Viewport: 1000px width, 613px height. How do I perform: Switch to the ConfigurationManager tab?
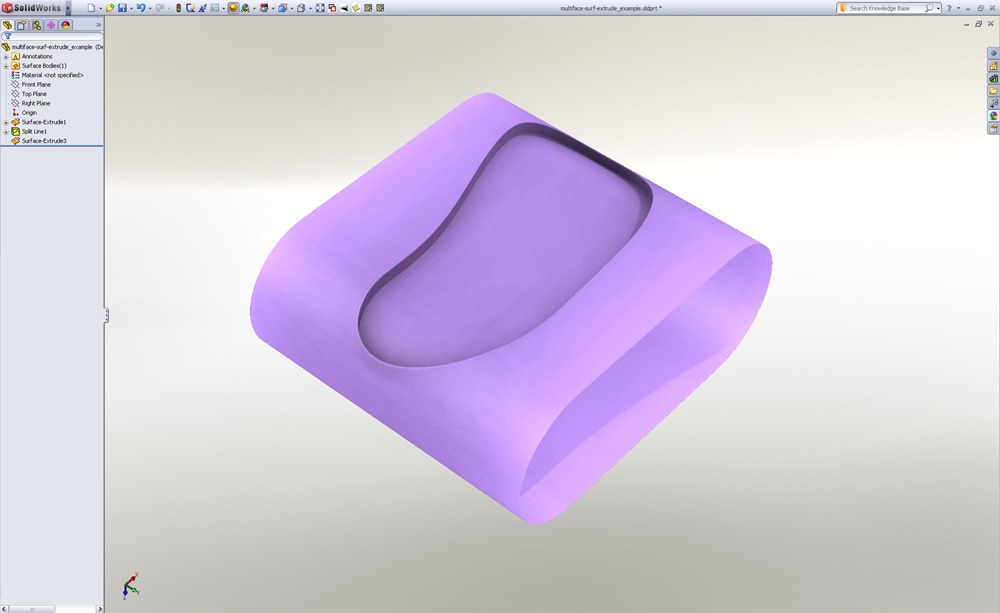click(x=36, y=25)
